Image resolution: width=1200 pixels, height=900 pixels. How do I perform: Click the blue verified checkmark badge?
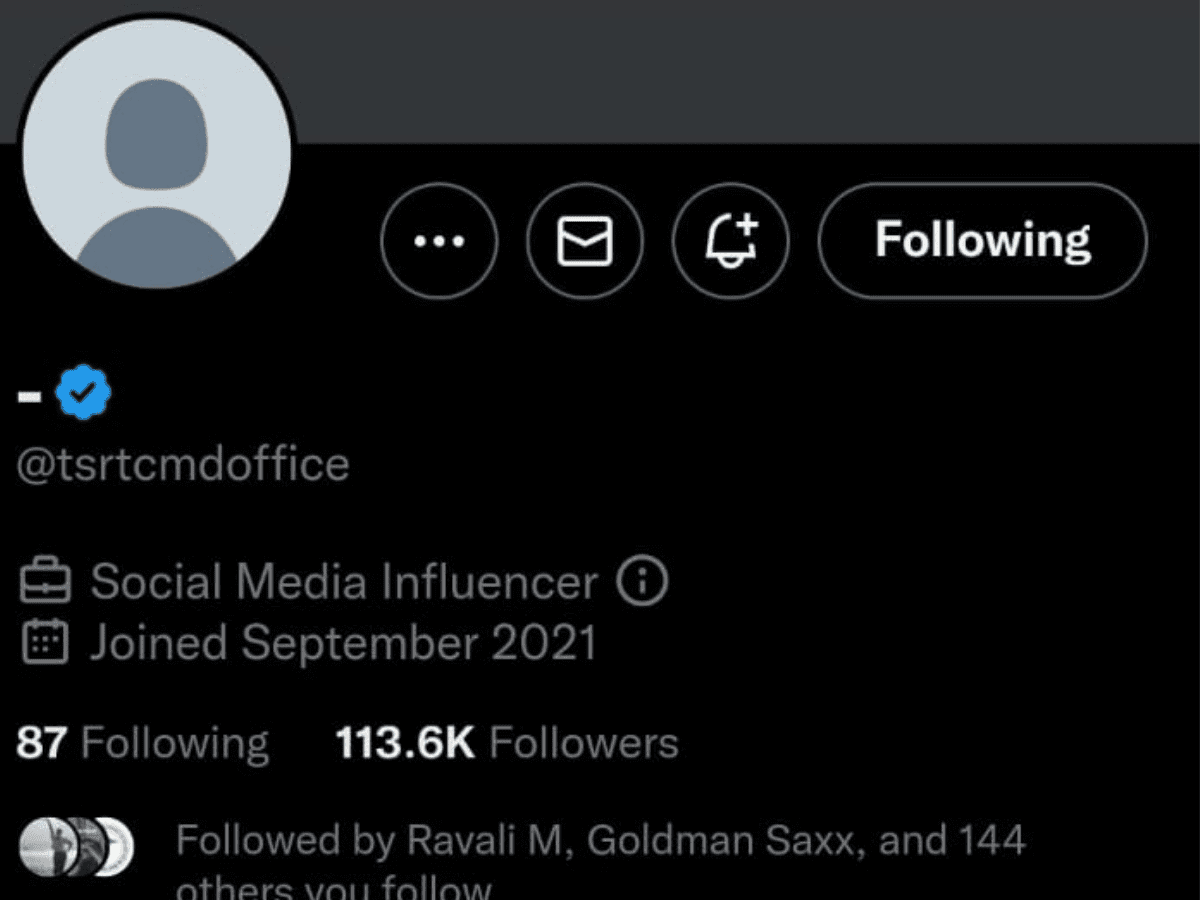pos(84,394)
